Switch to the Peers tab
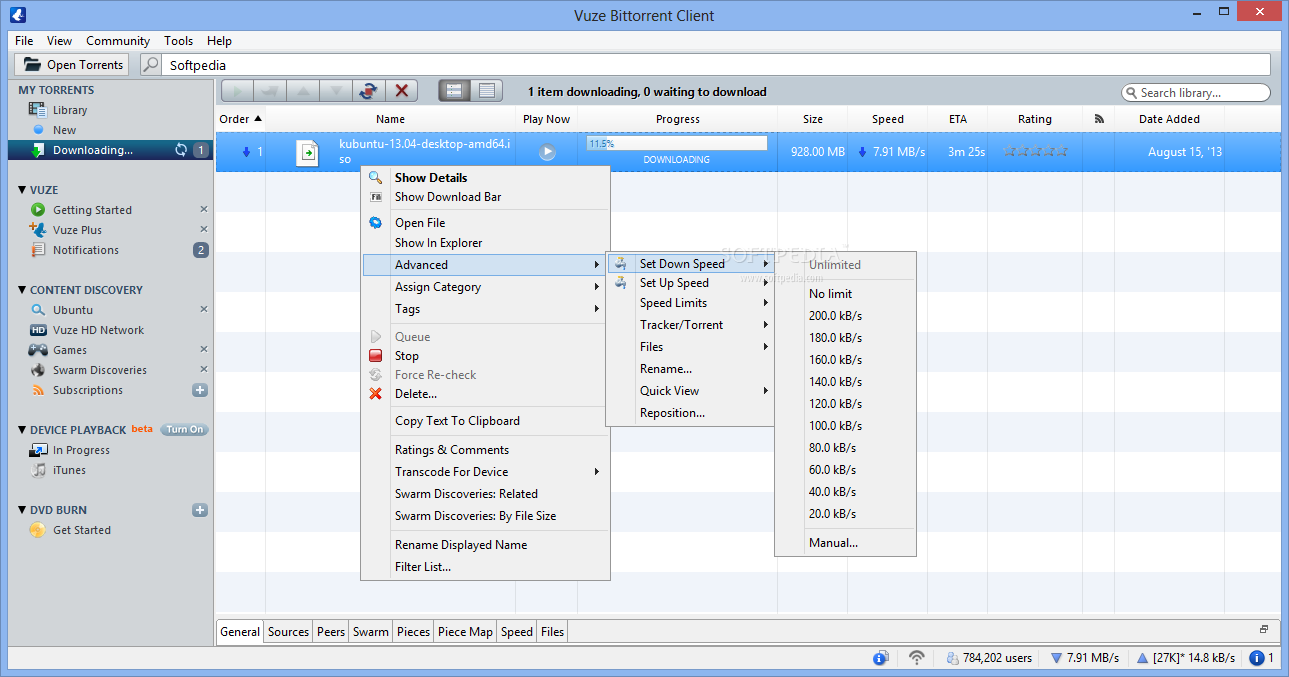The height and width of the screenshot is (677, 1289). (x=330, y=631)
